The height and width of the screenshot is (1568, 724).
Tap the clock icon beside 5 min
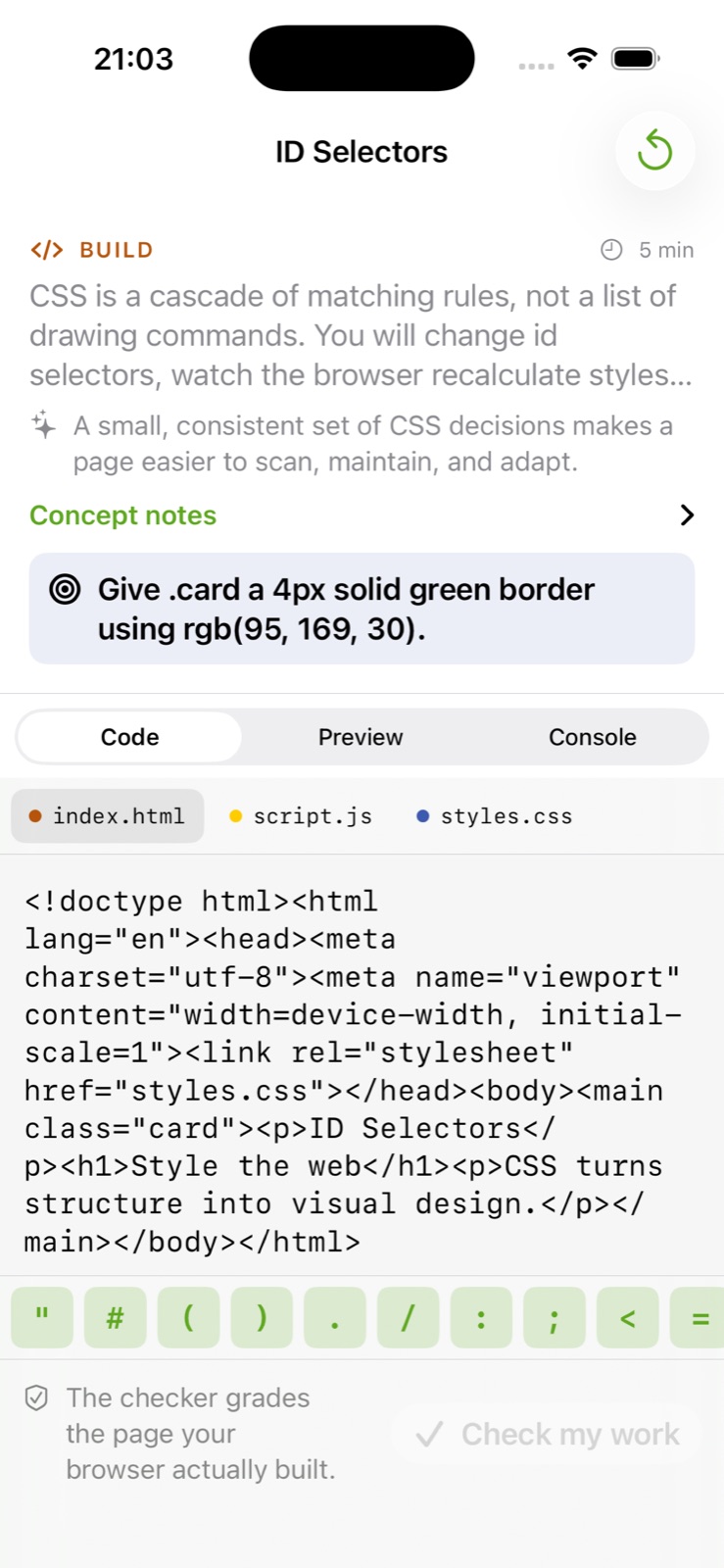click(x=611, y=250)
